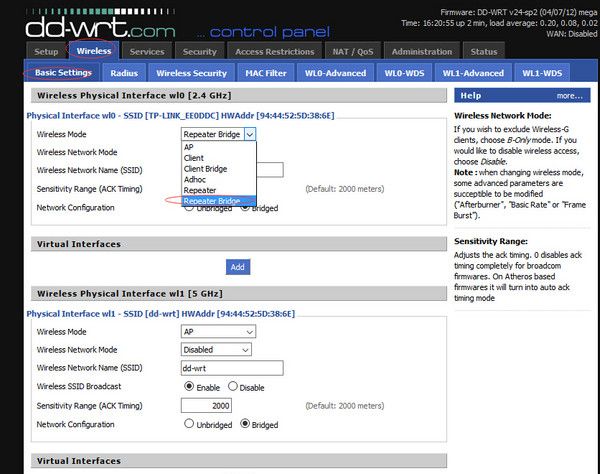Switch to the Wireless tab
The height and width of the screenshot is (474, 600).
pyautogui.click(x=94, y=51)
